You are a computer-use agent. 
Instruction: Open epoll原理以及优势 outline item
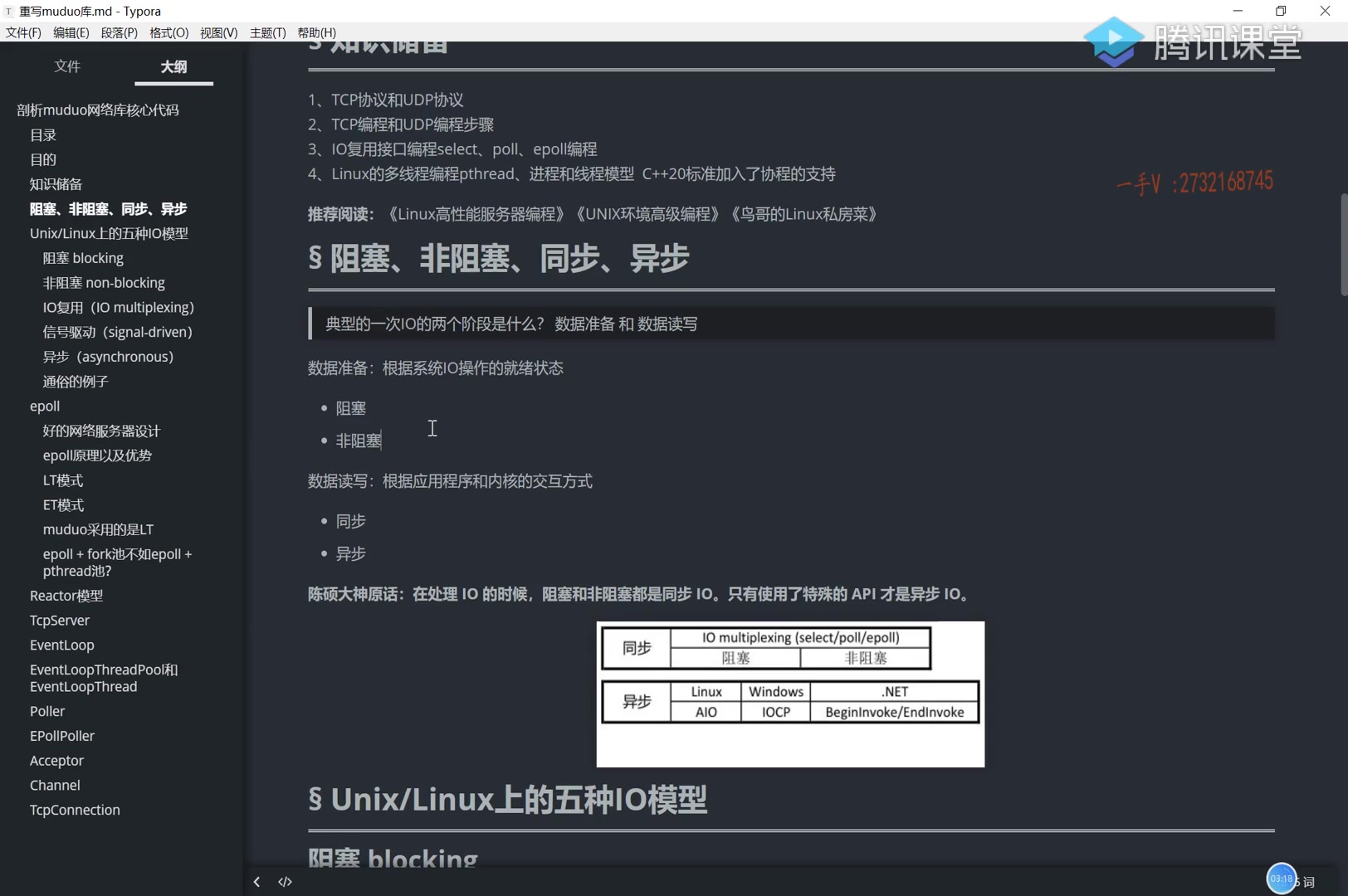[97, 455]
